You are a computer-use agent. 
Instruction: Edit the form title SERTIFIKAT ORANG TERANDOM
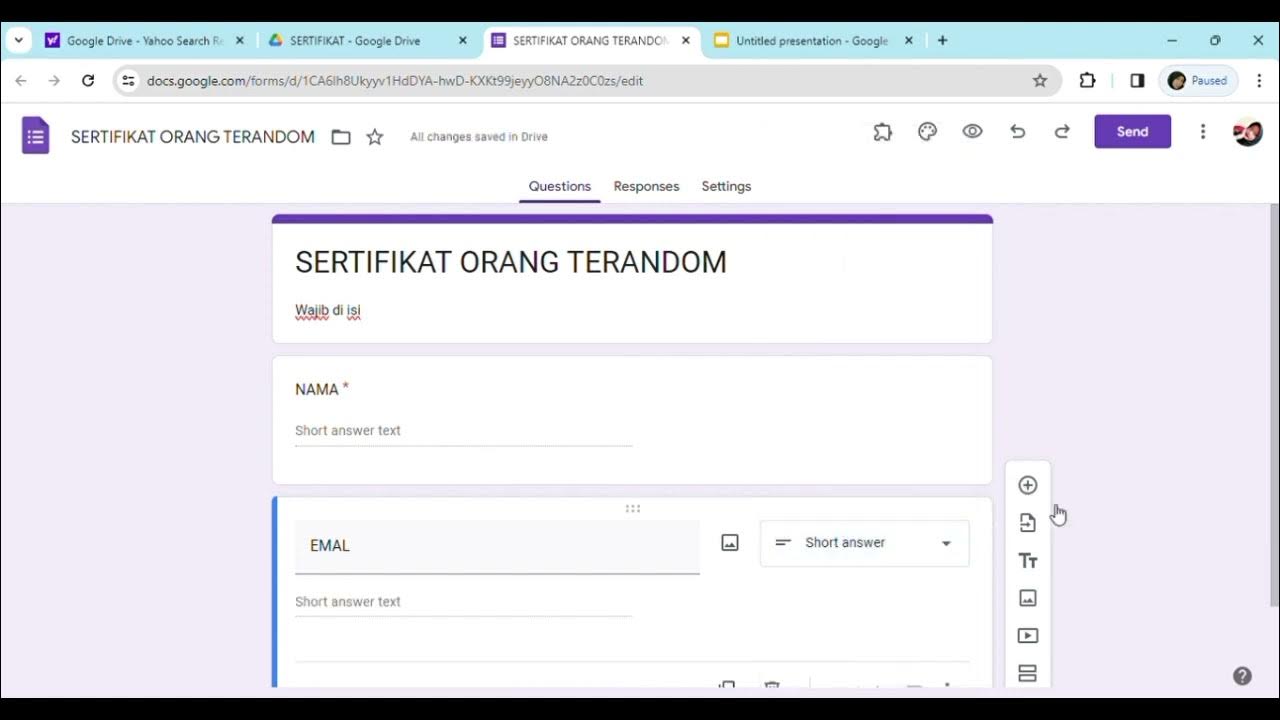(511, 262)
